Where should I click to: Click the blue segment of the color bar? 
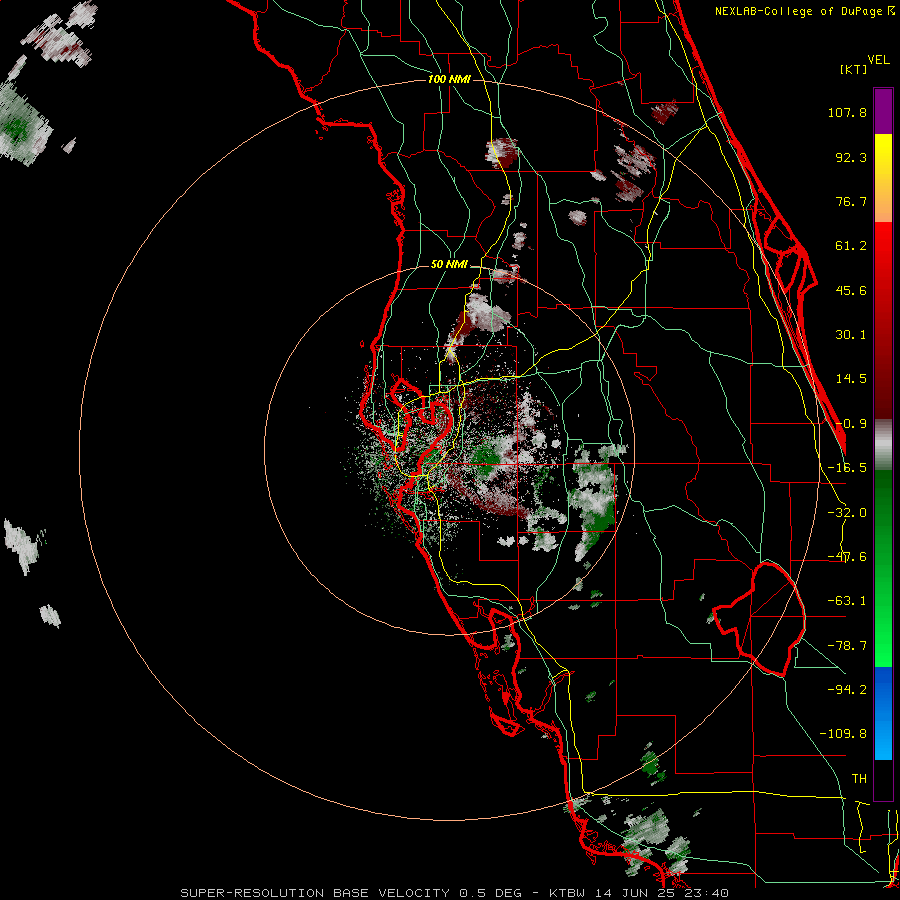point(883,713)
